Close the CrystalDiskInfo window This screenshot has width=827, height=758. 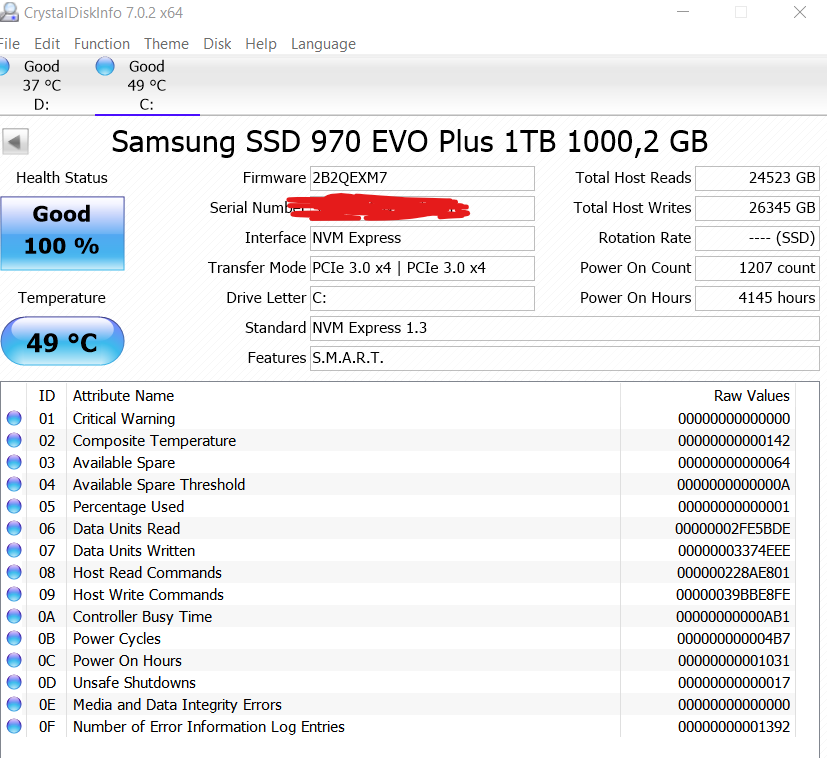point(800,12)
